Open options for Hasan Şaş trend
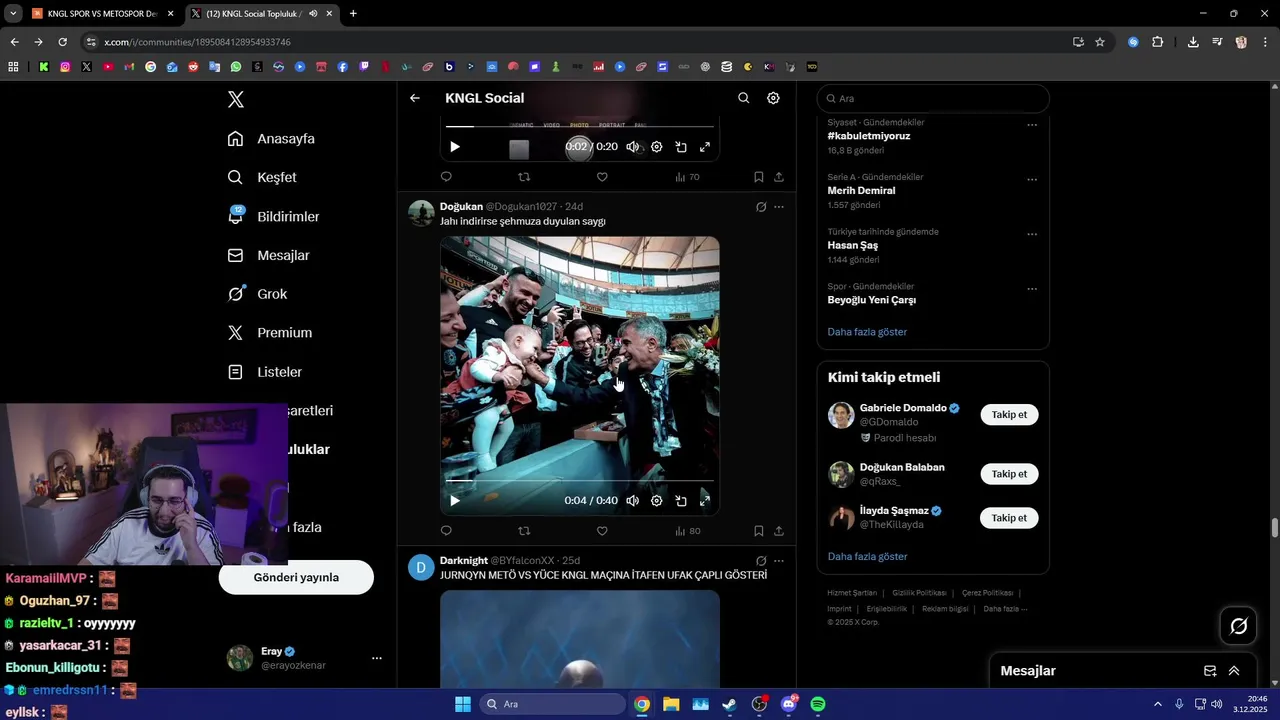1280x720 pixels. coord(1032,235)
